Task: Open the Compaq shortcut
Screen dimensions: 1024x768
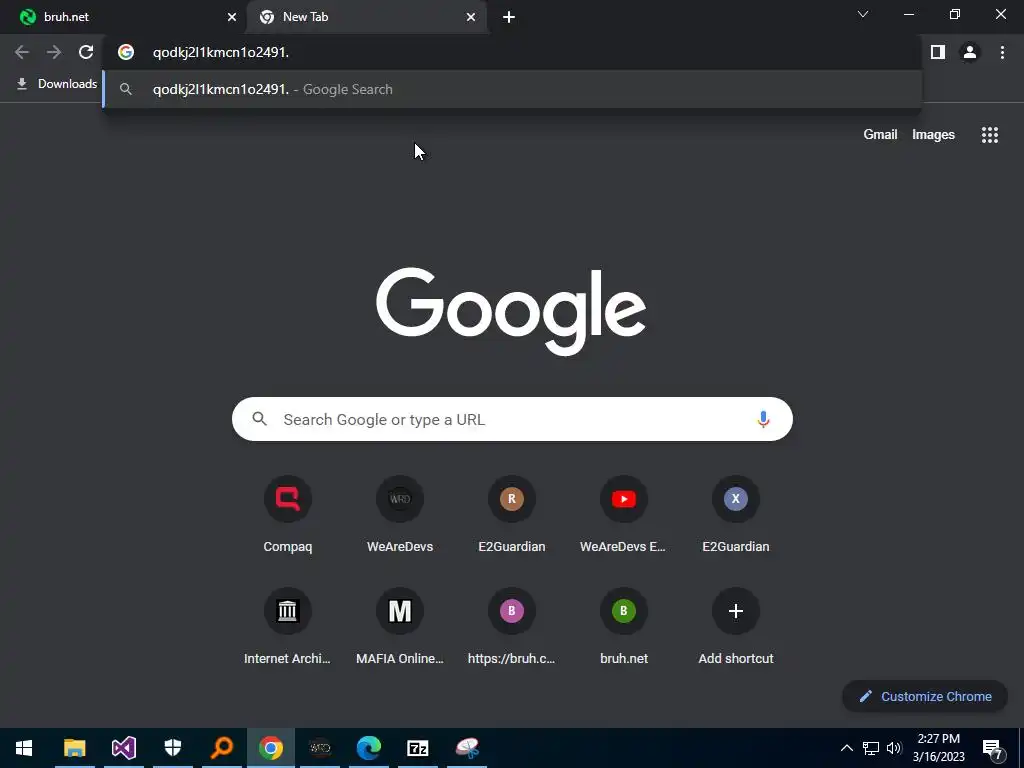Action: (x=288, y=516)
